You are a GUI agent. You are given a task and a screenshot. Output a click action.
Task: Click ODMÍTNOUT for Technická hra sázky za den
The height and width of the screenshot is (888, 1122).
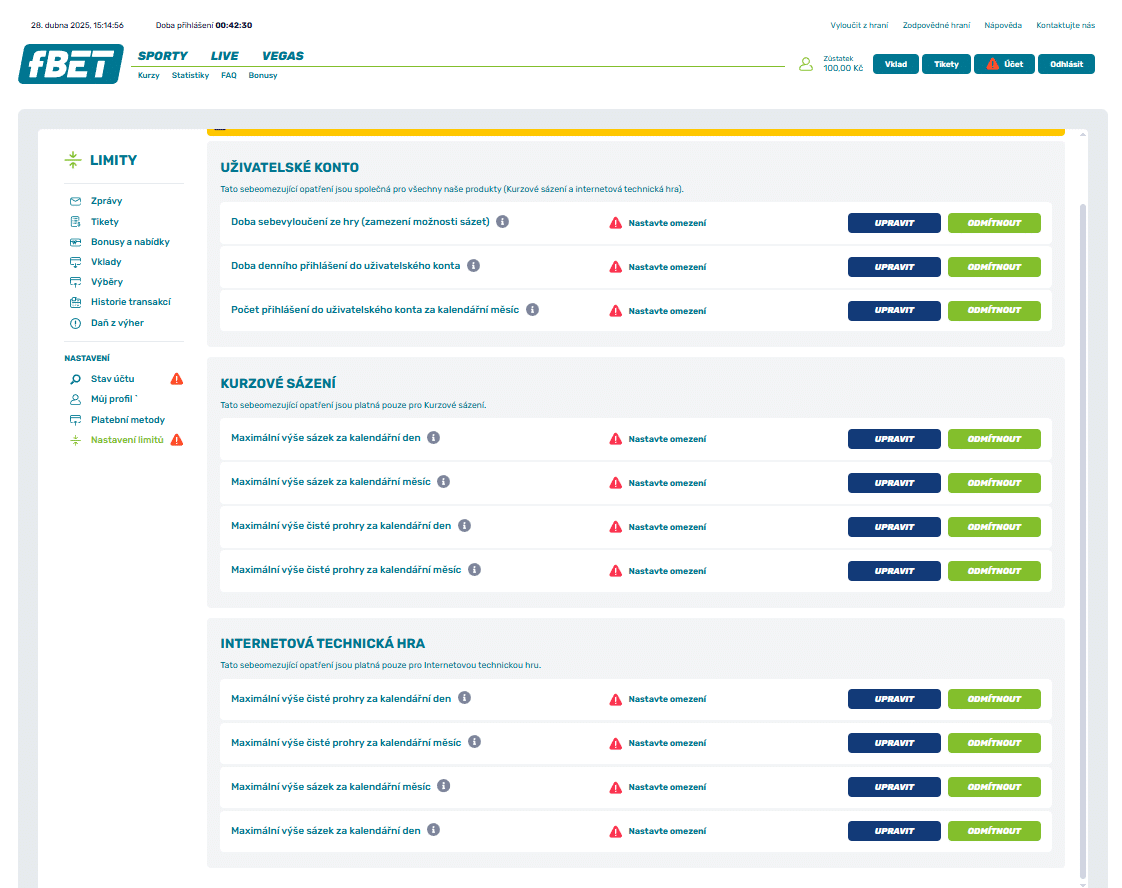point(994,831)
